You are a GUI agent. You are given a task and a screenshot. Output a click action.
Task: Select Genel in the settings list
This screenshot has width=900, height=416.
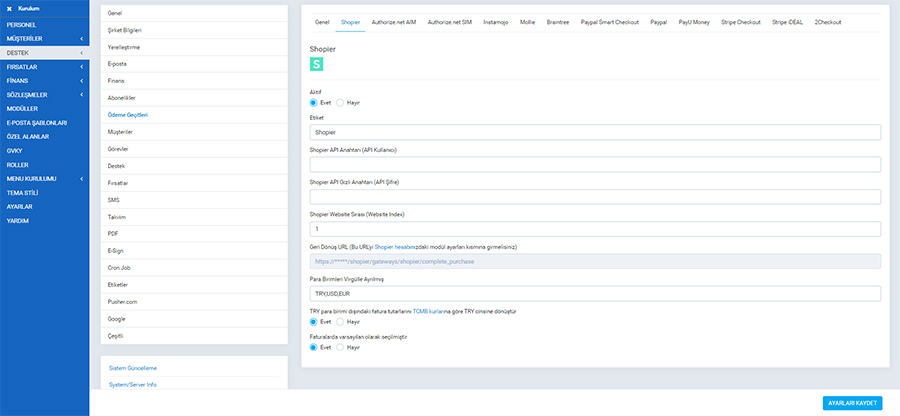(194, 13)
